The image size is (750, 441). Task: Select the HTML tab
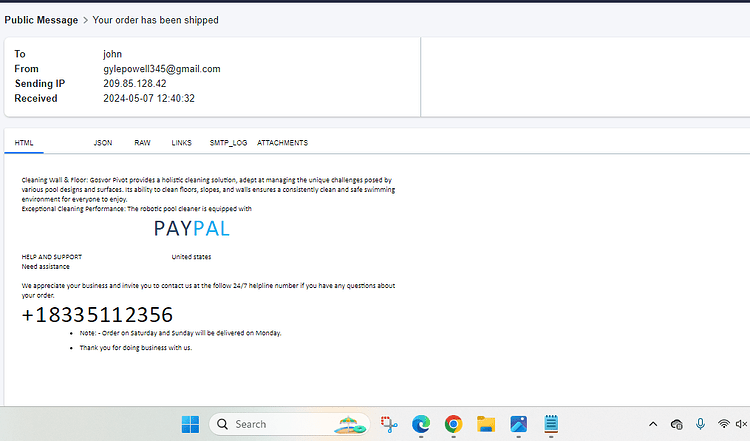point(24,143)
